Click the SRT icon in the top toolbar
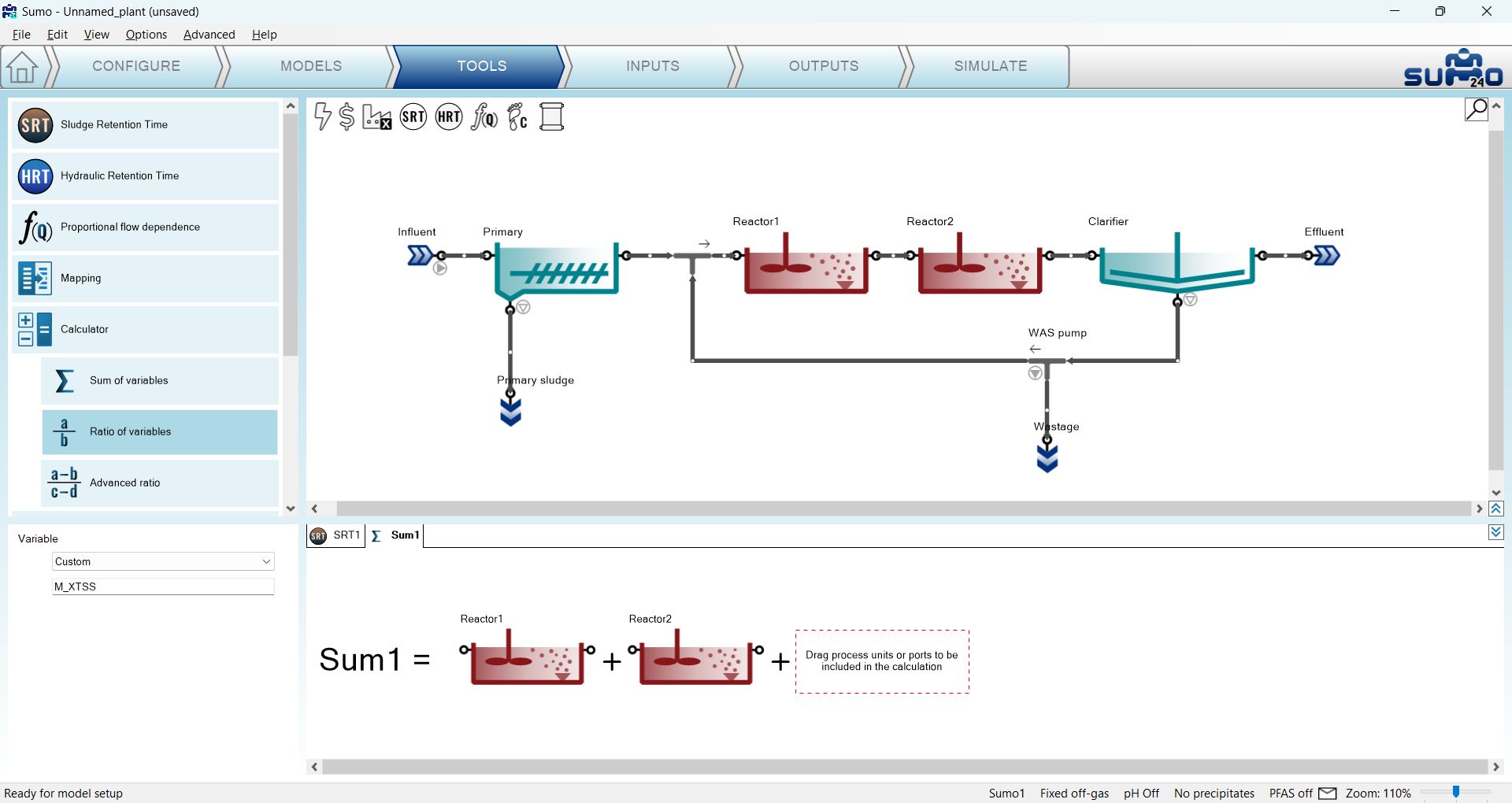 pos(413,117)
